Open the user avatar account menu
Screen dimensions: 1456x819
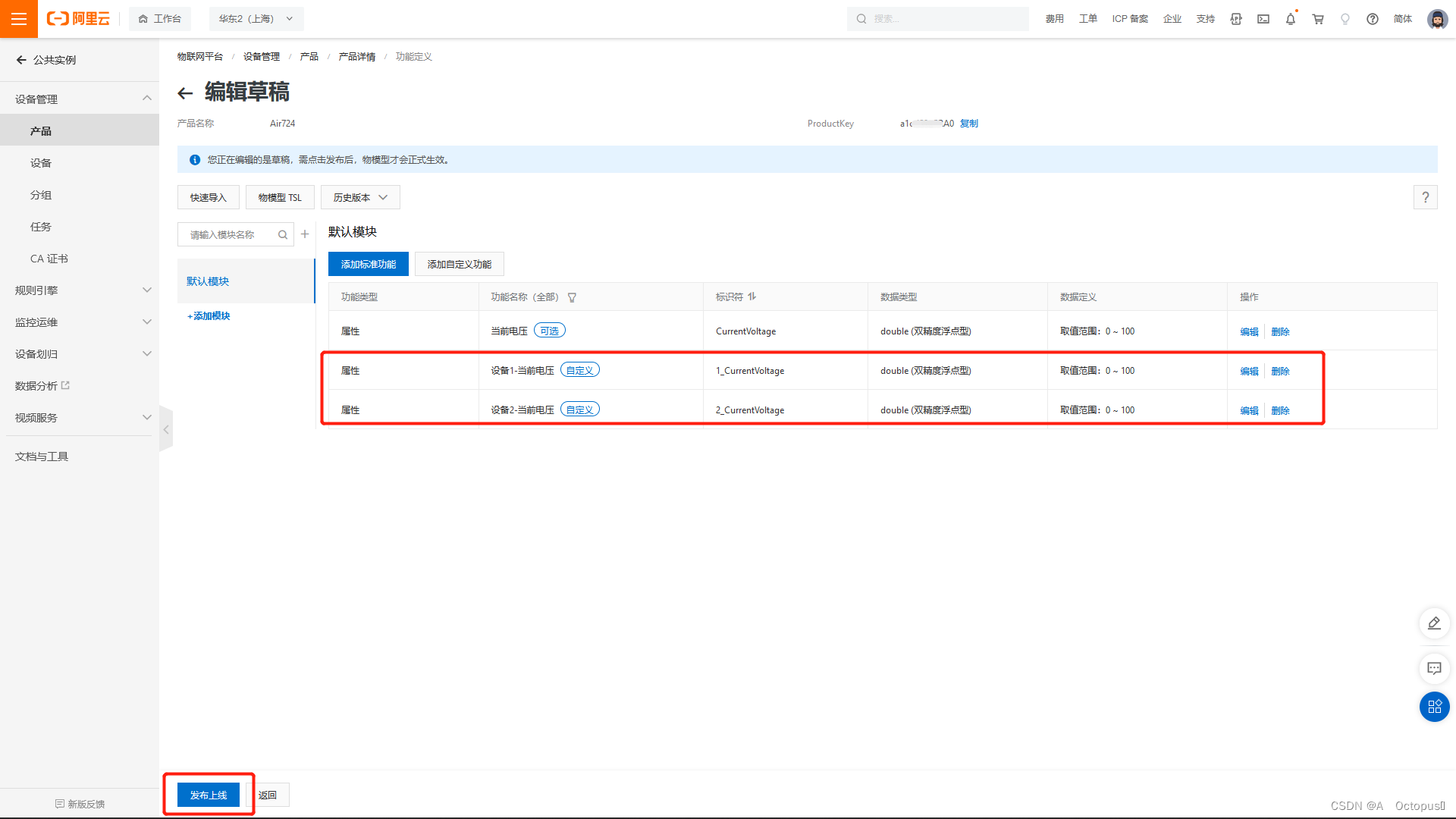pyautogui.click(x=1437, y=19)
